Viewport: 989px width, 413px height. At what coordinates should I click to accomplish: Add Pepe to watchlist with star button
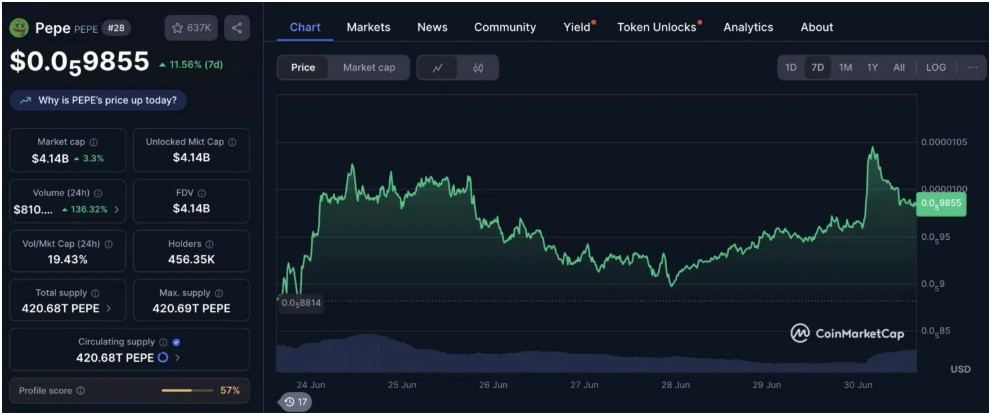click(191, 28)
